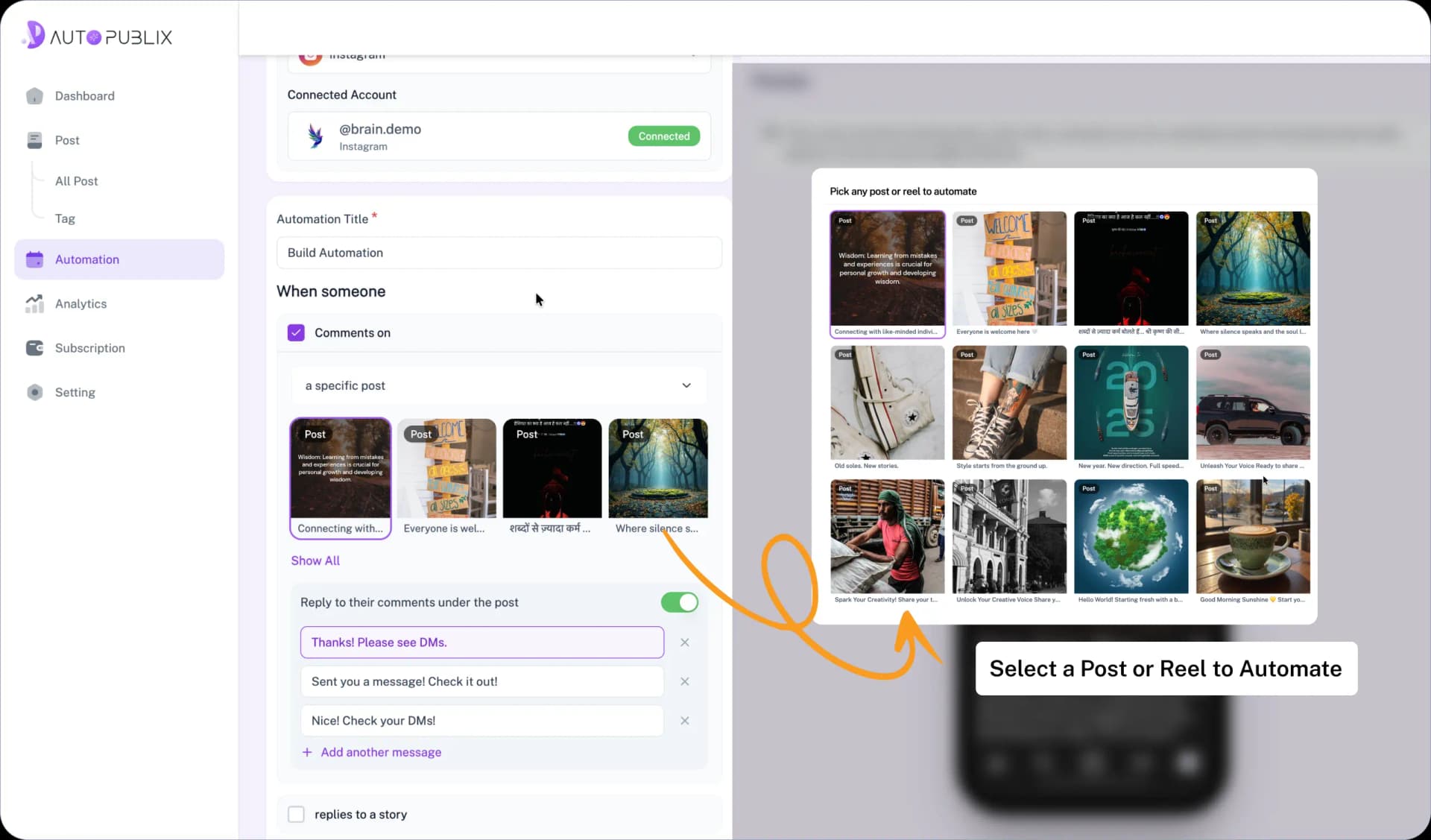
Task: Click the AutoPublix logo
Action: [x=95, y=35]
